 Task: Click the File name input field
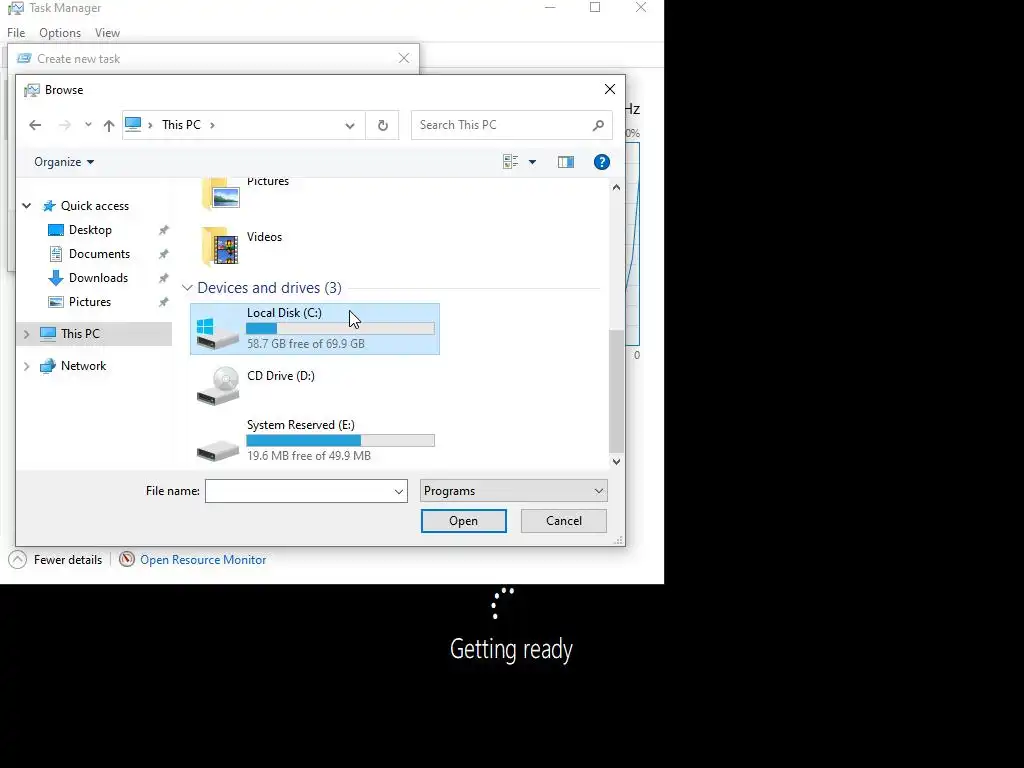(x=298, y=491)
